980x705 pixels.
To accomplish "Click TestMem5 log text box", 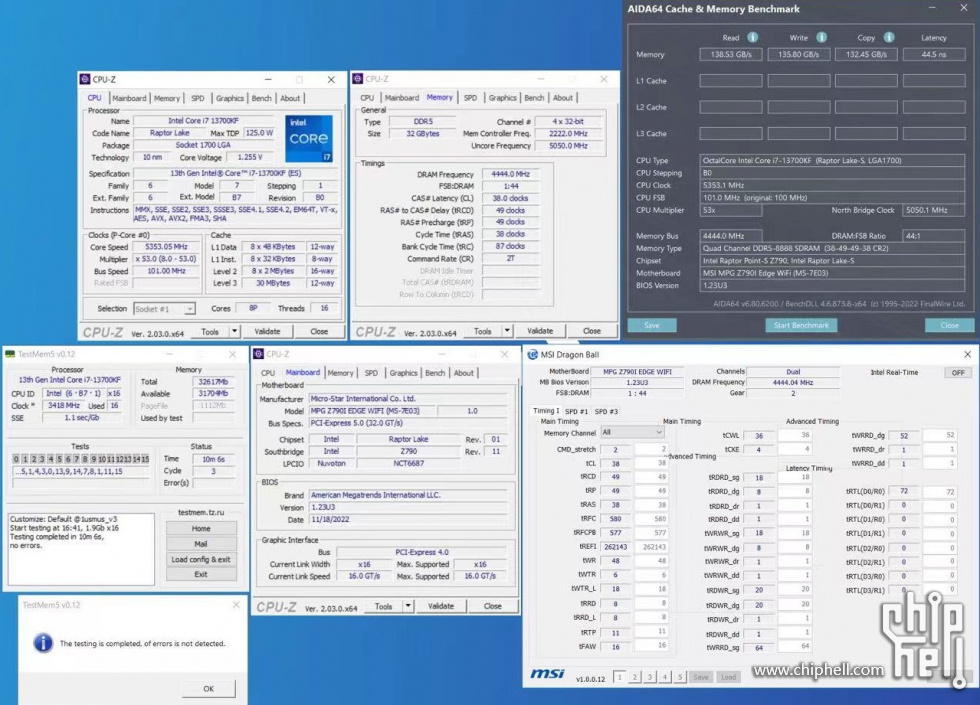I will [x=81, y=549].
